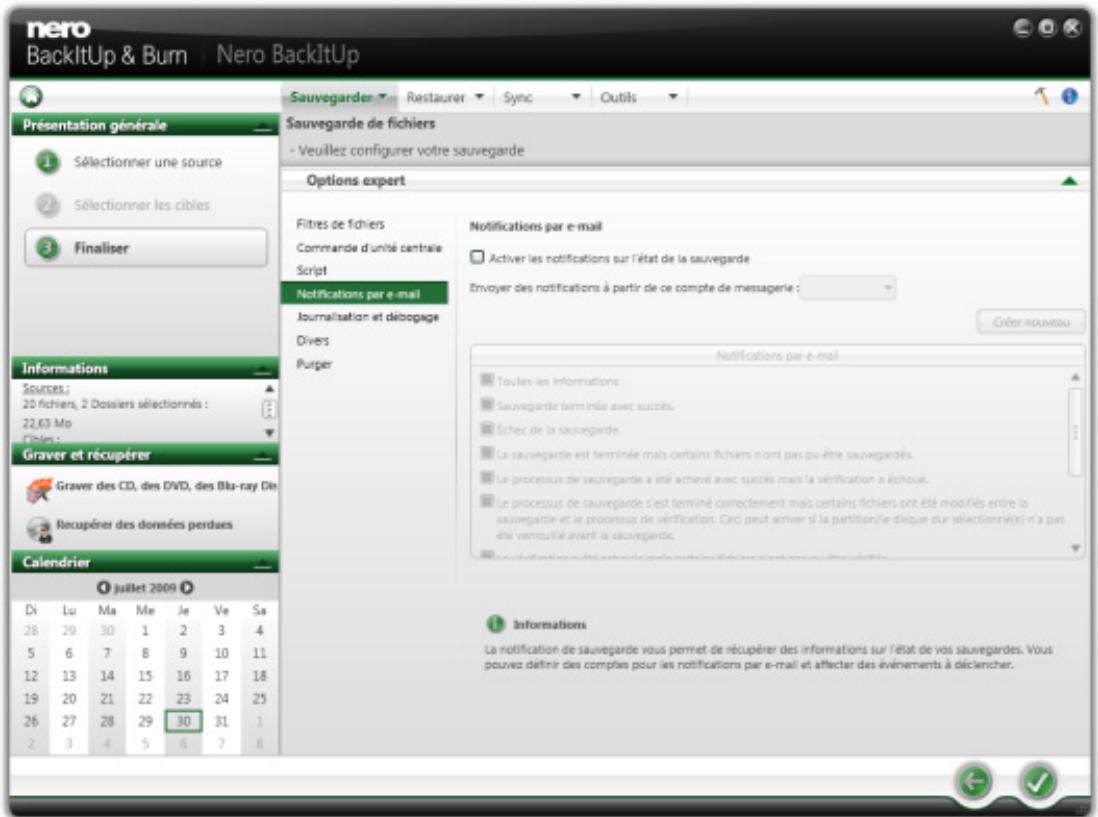This screenshot has height=817, width=1098.
Task: Open the compte de messagerie combo box
Action: (x=848, y=288)
